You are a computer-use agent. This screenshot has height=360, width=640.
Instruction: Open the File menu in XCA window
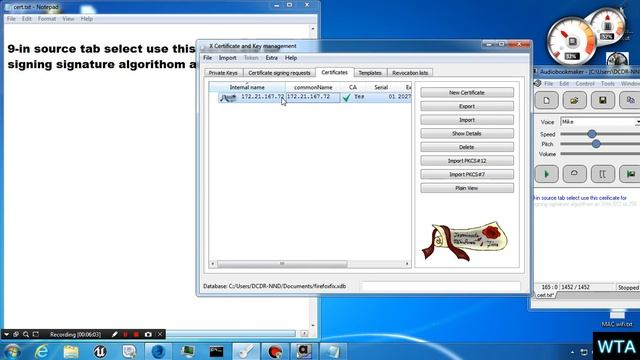point(207,58)
